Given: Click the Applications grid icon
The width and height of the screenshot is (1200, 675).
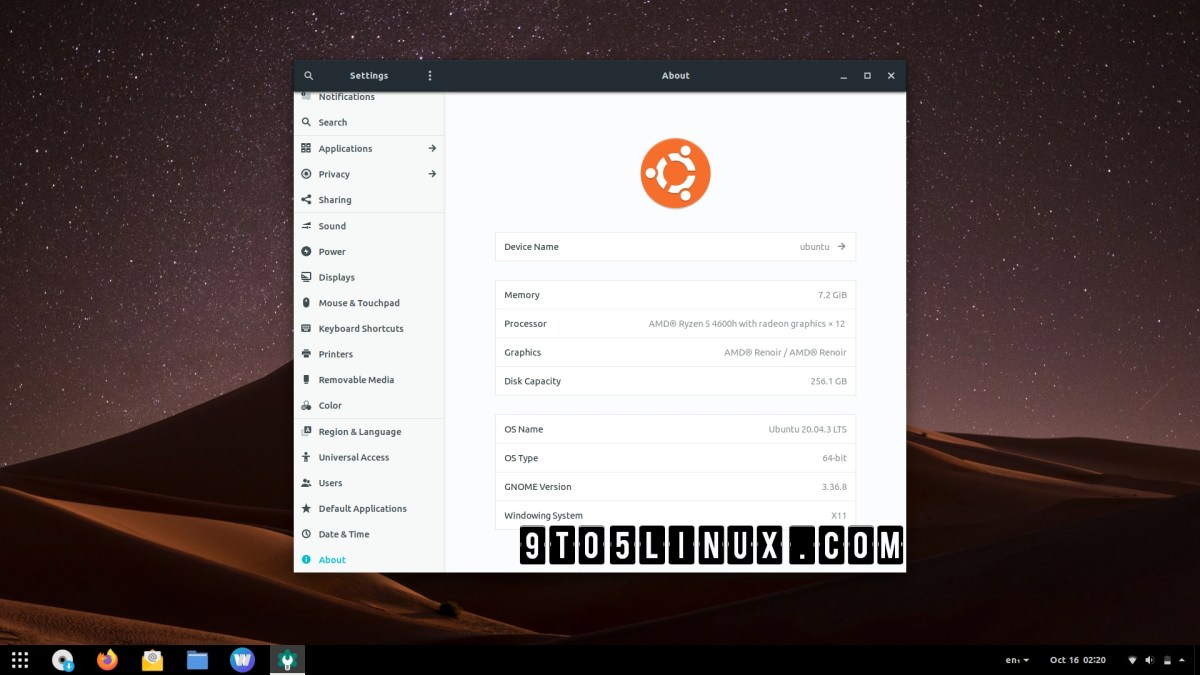Looking at the screenshot, I should coord(306,148).
